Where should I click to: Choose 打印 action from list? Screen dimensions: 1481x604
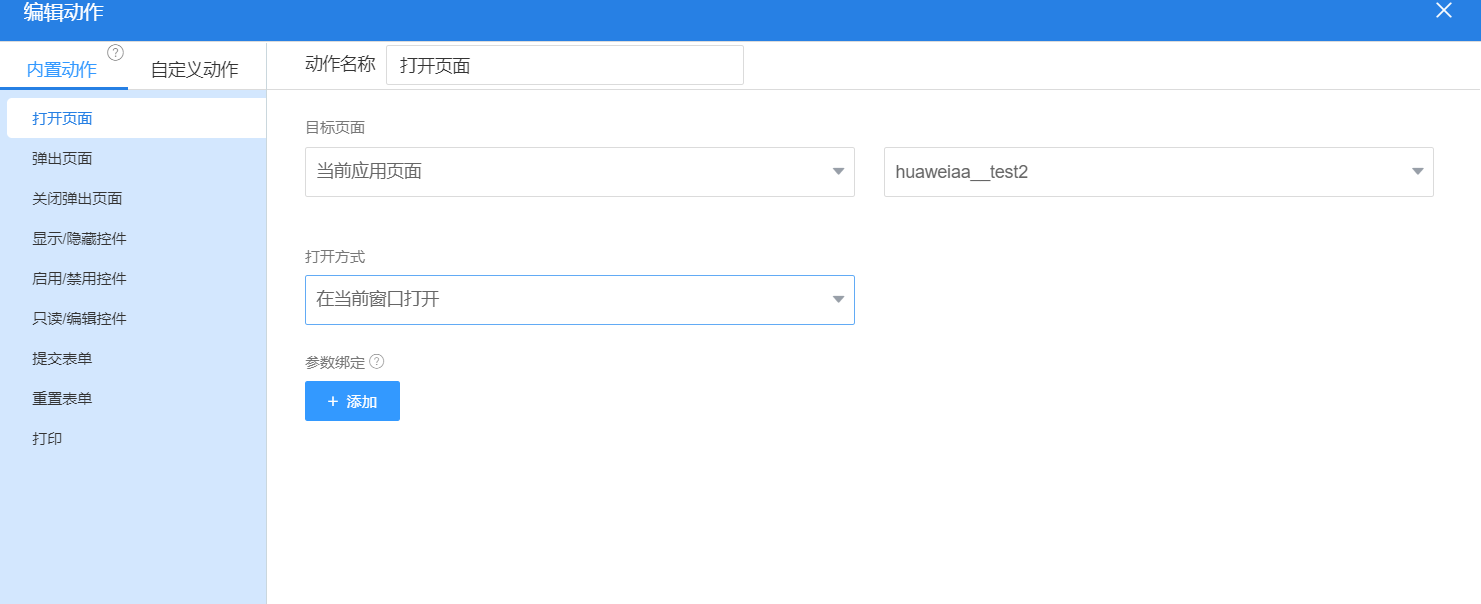pos(47,438)
